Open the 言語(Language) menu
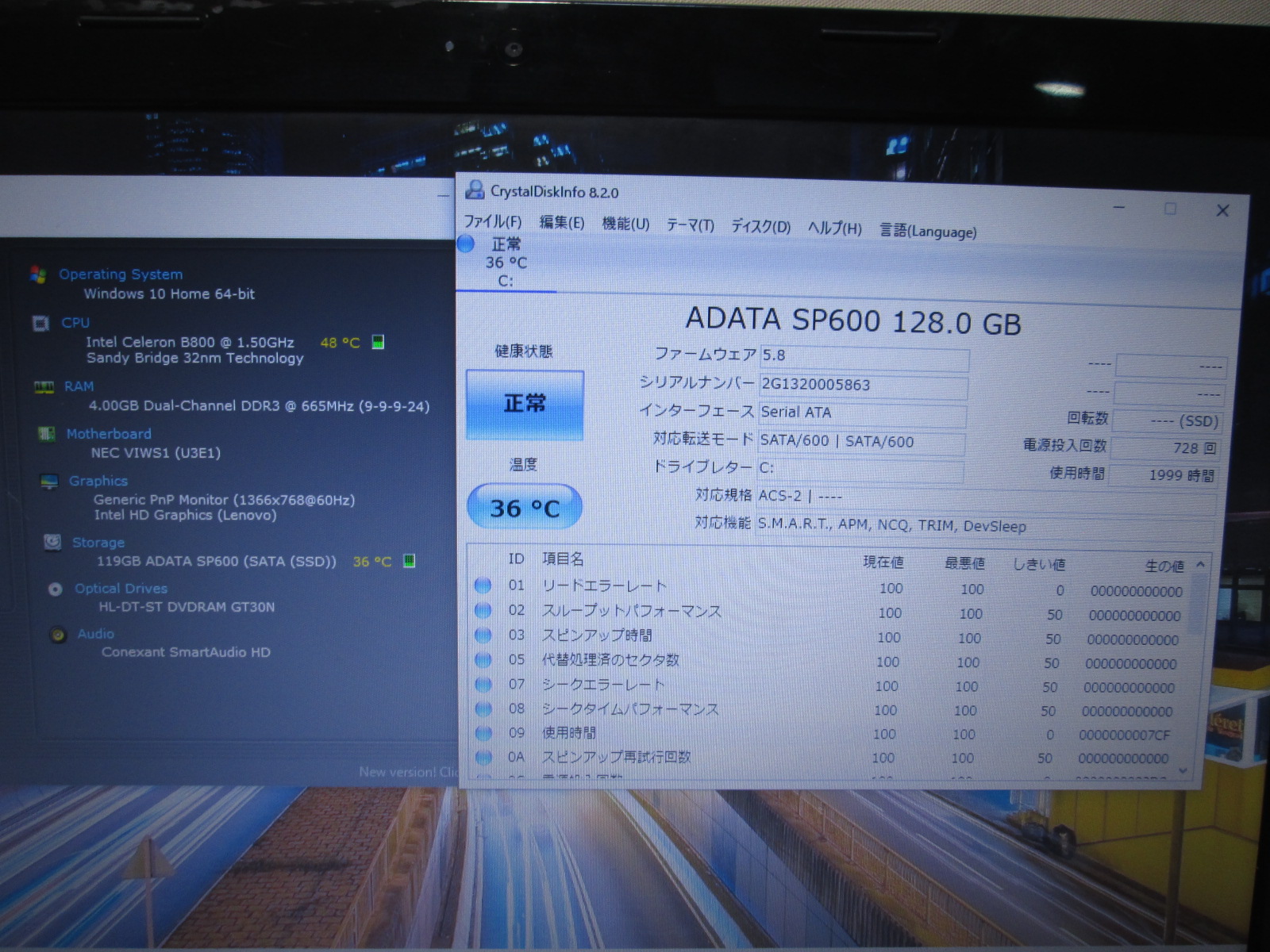This screenshot has width=1270, height=952. (x=927, y=231)
